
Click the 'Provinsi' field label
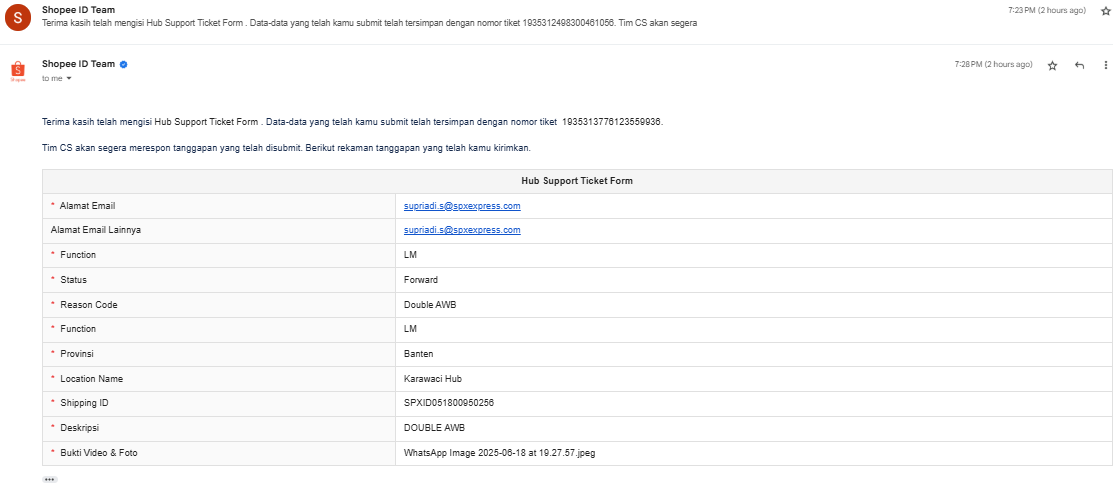(x=77, y=354)
